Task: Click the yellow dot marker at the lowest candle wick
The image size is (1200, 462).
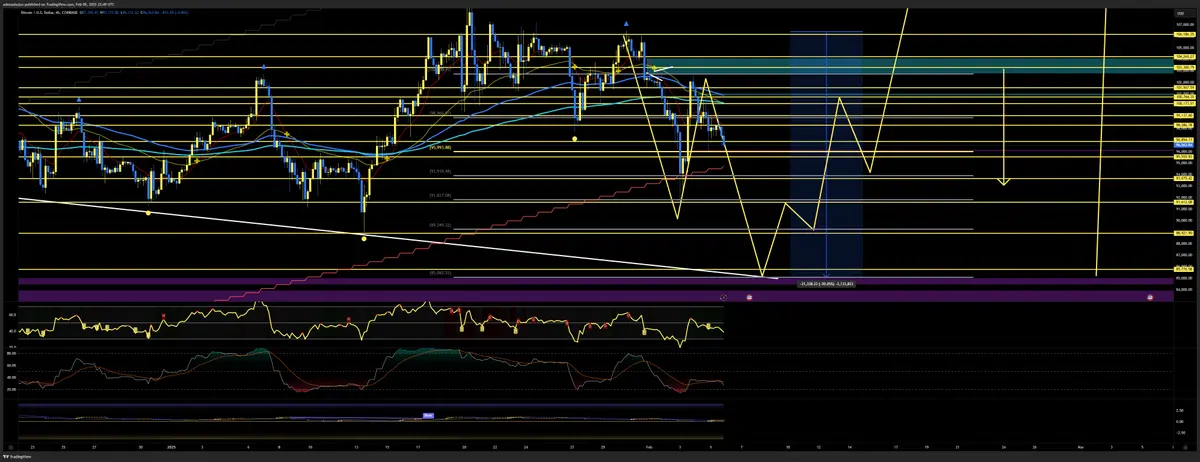Action: point(364,238)
